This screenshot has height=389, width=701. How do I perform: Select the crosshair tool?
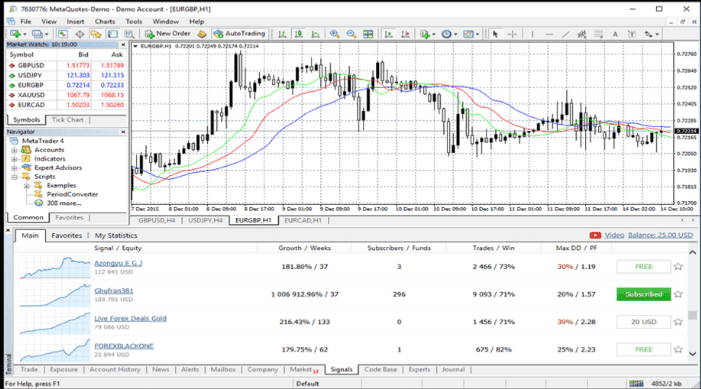[x=512, y=34]
